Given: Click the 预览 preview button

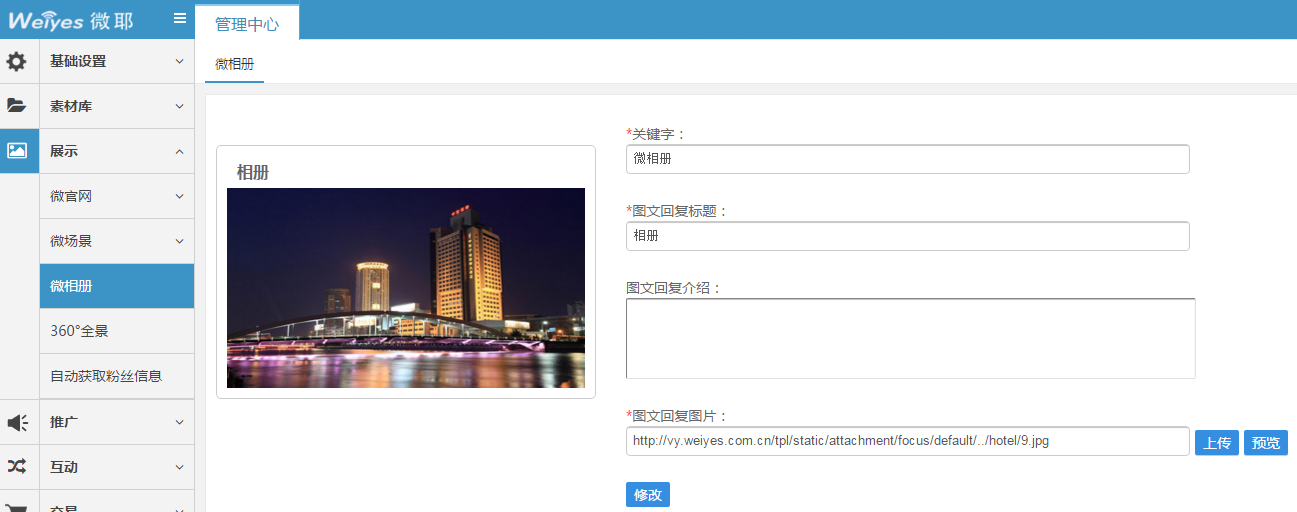Looking at the screenshot, I should [x=1265, y=443].
